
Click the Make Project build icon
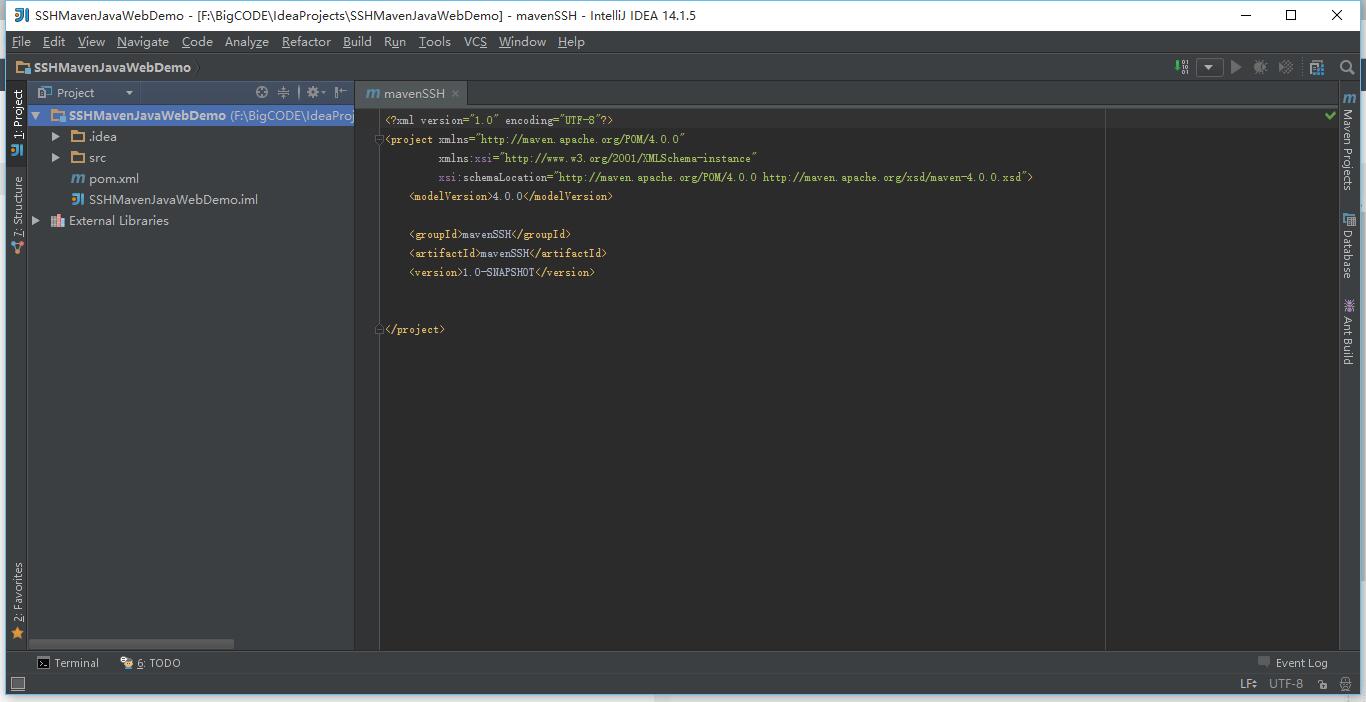(1182, 67)
